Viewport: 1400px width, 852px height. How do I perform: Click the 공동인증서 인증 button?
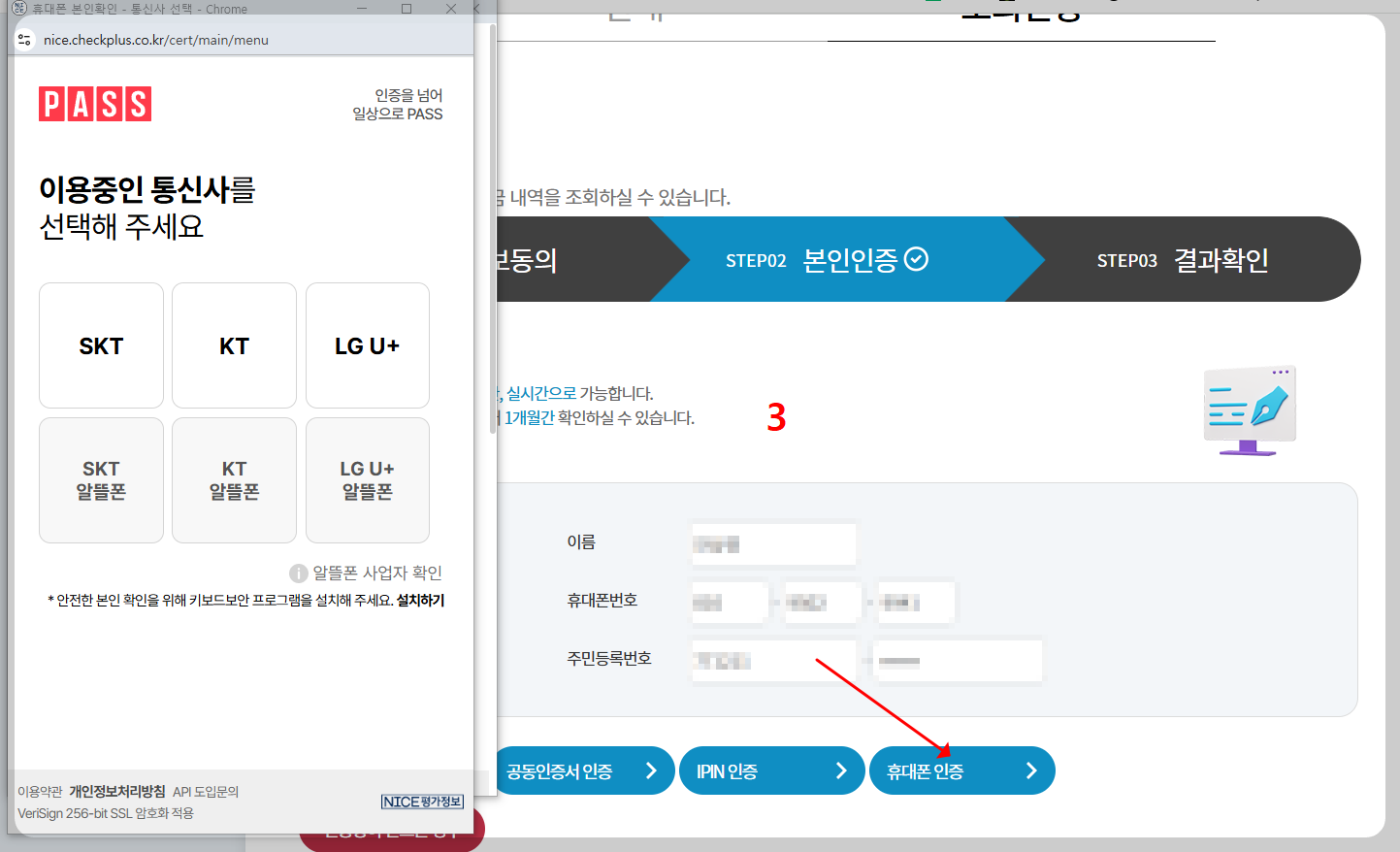[585, 770]
